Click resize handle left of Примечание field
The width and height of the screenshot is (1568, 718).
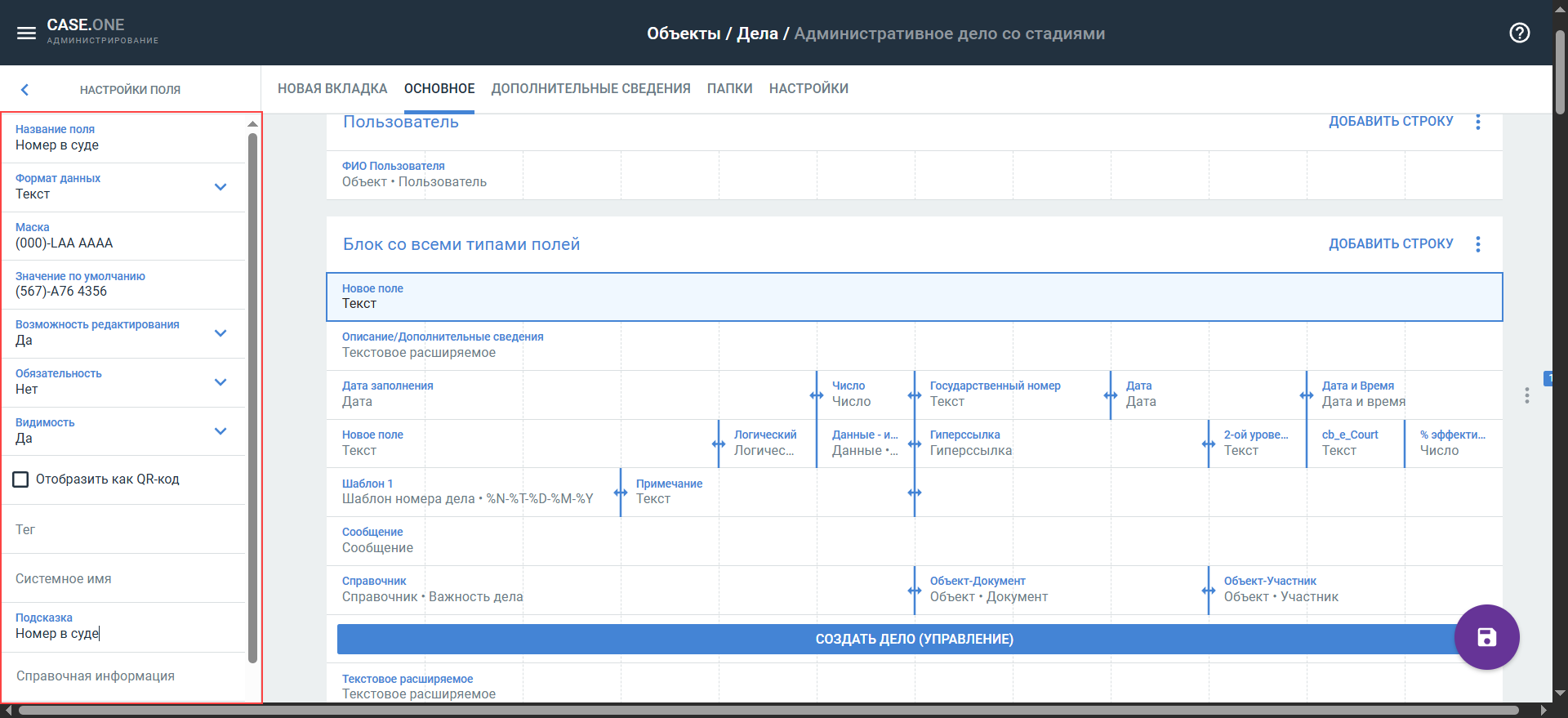pos(621,493)
